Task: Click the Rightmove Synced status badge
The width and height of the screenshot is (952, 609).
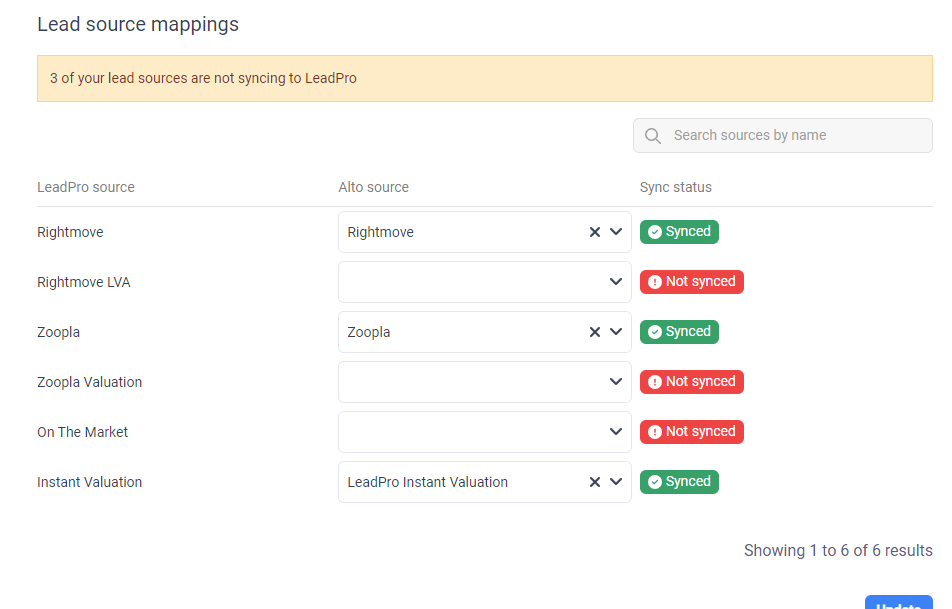Action: point(679,232)
